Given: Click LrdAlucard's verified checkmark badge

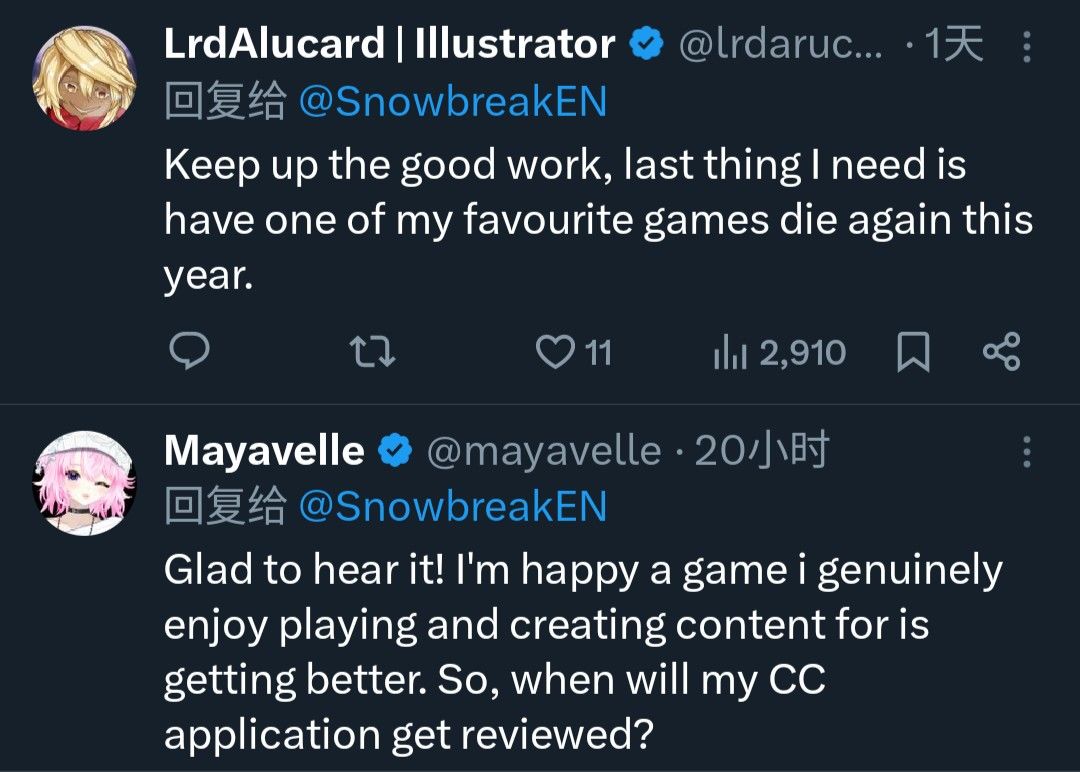Looking at the screenshot, I should (x=646, y=44).
